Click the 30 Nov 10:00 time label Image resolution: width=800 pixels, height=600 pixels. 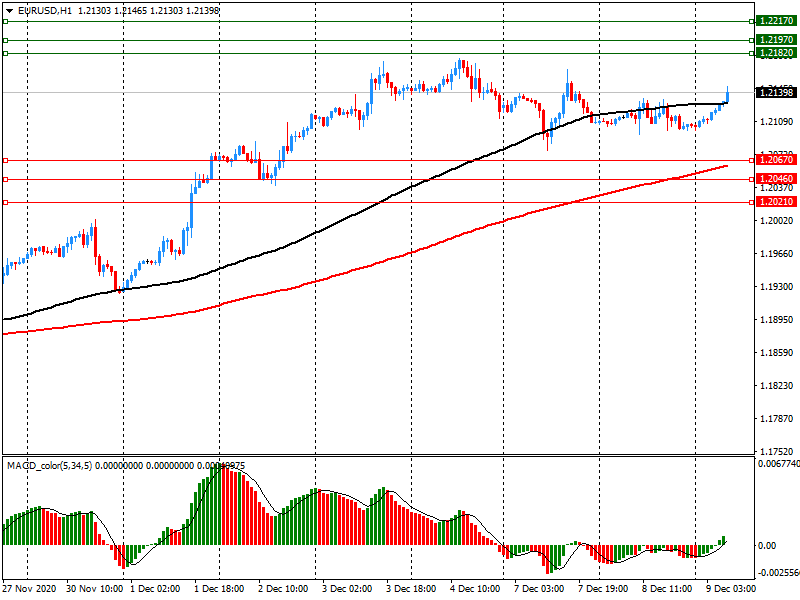coord(94,589)
